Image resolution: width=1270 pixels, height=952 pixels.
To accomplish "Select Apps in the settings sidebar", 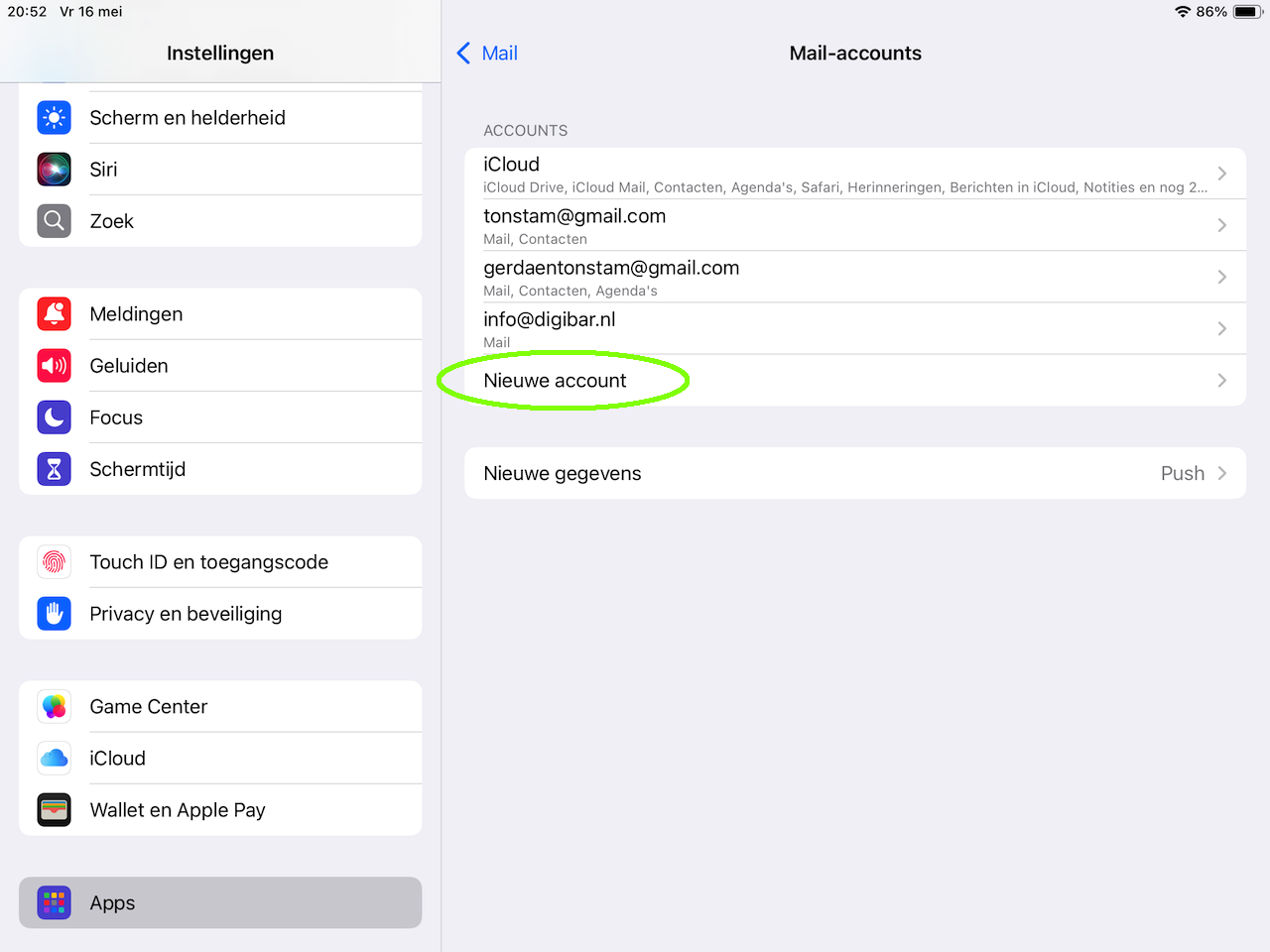I will (x=220, y=902).
